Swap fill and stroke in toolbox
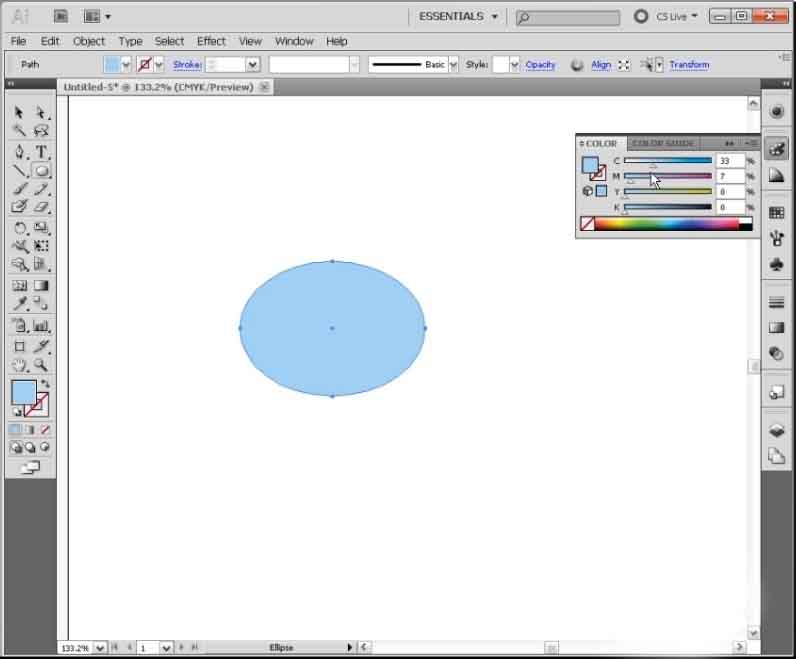This screenshot has height=659, width=796. (45, 384)
